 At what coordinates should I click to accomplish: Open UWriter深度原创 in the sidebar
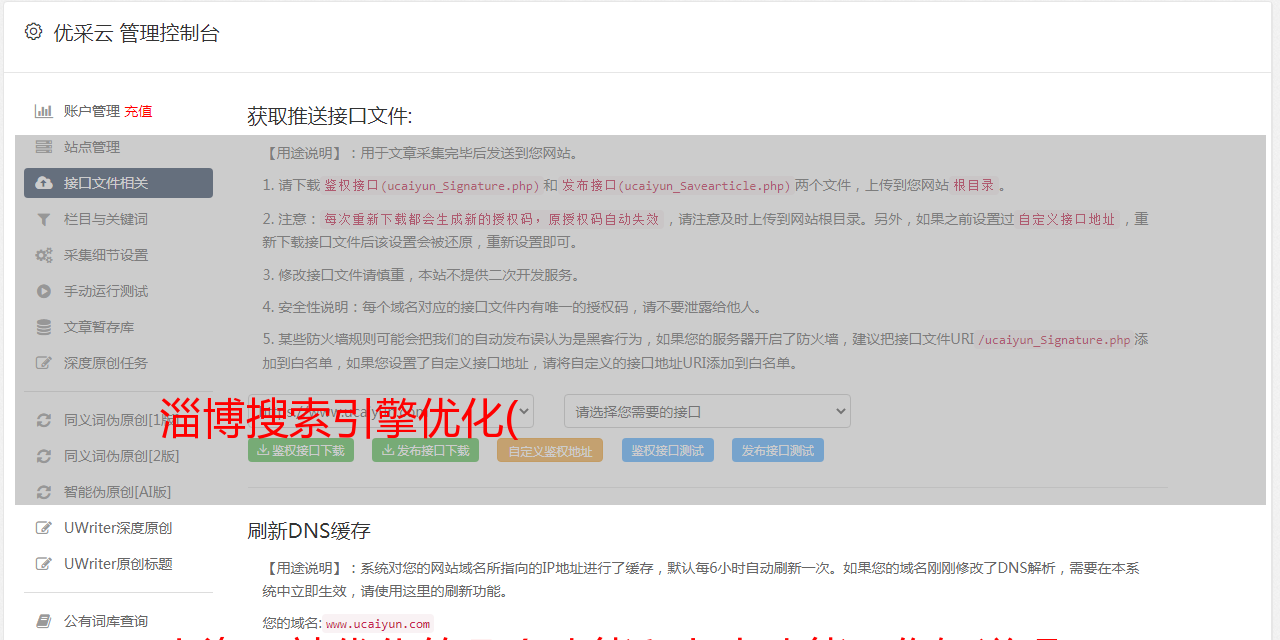click(x=118, y=528)
